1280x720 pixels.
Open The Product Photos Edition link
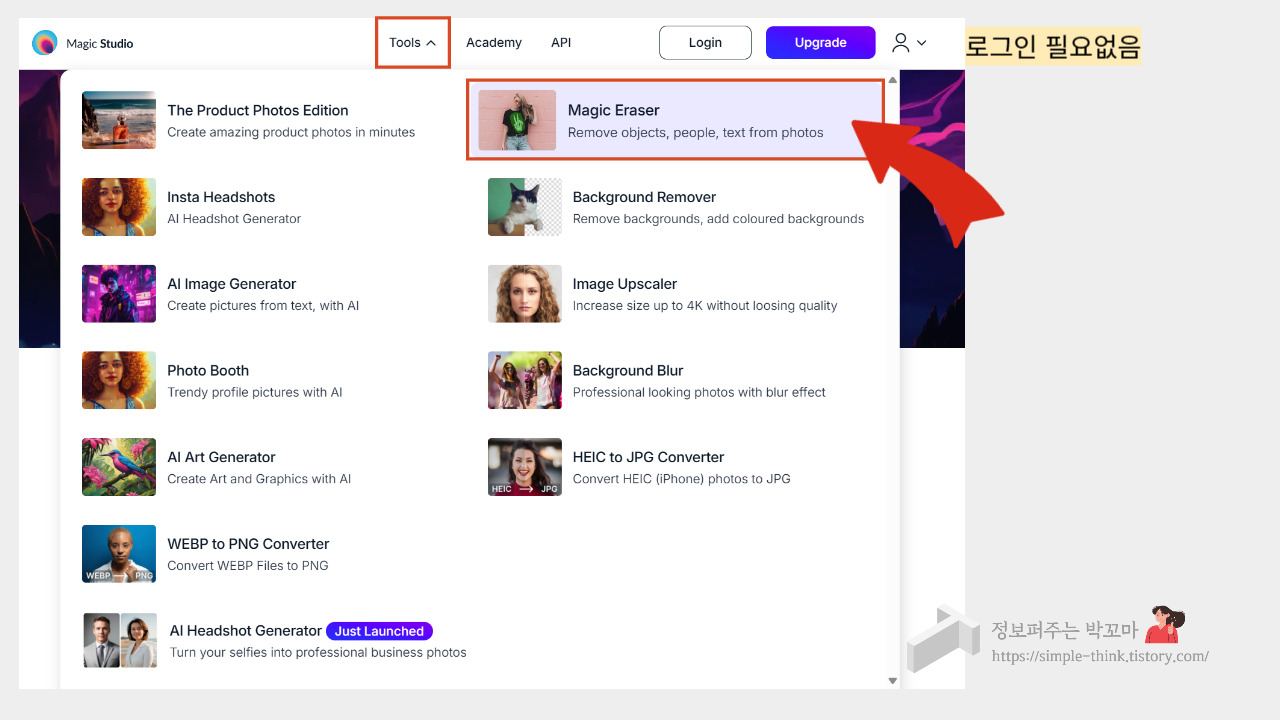tap(258, 110)
